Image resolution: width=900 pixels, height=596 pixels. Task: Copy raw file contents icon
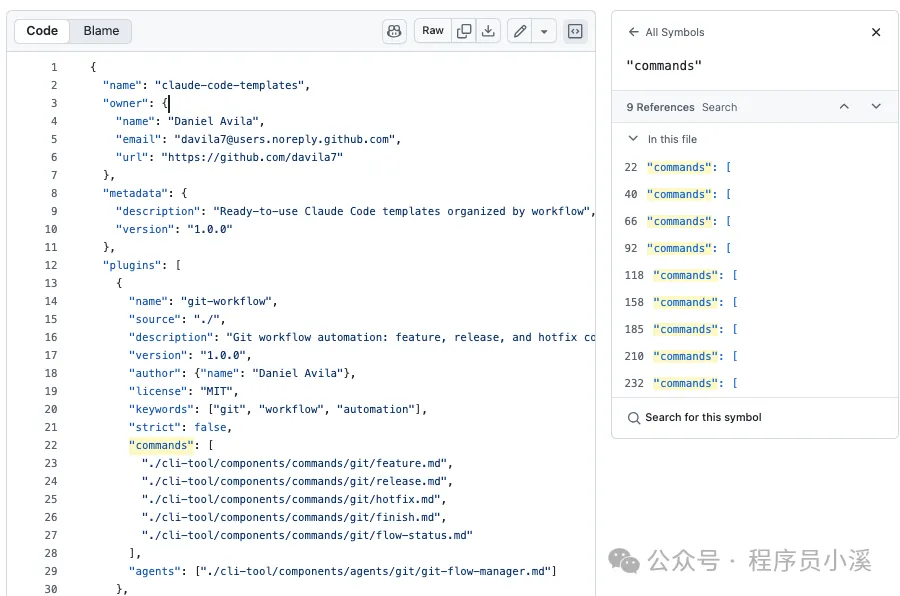(x=464, y=31)
